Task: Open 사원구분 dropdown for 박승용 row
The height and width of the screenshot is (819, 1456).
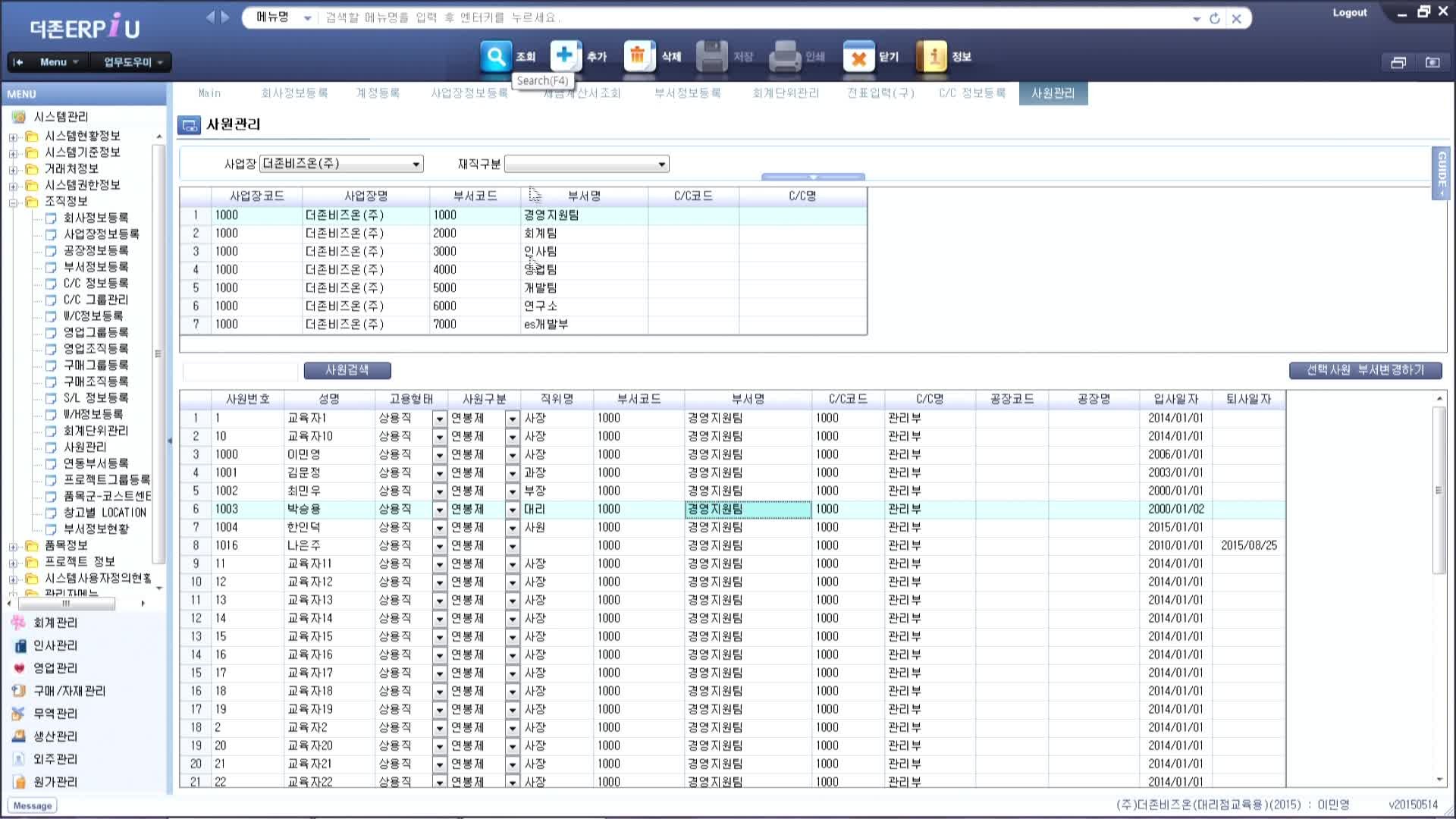Action: point(513,510)
